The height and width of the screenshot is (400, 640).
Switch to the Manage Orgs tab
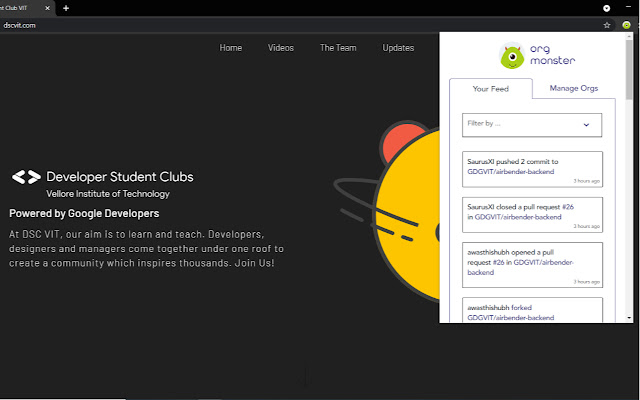(573, 88)
